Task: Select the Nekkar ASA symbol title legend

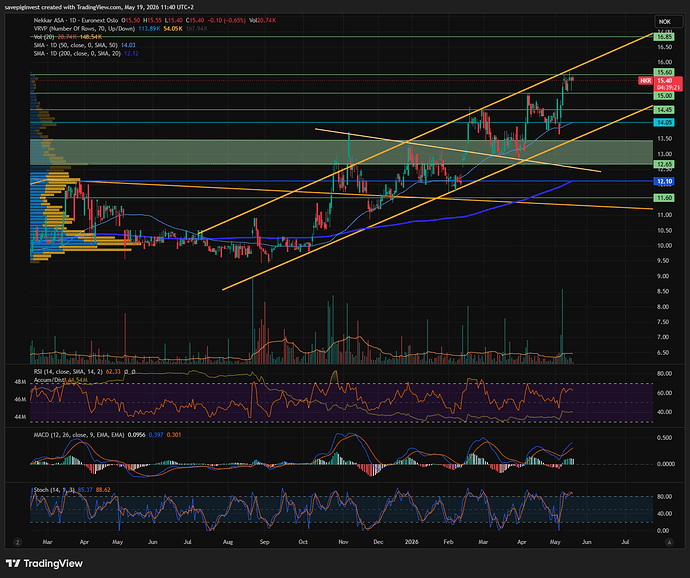Action: coord(76,20)
